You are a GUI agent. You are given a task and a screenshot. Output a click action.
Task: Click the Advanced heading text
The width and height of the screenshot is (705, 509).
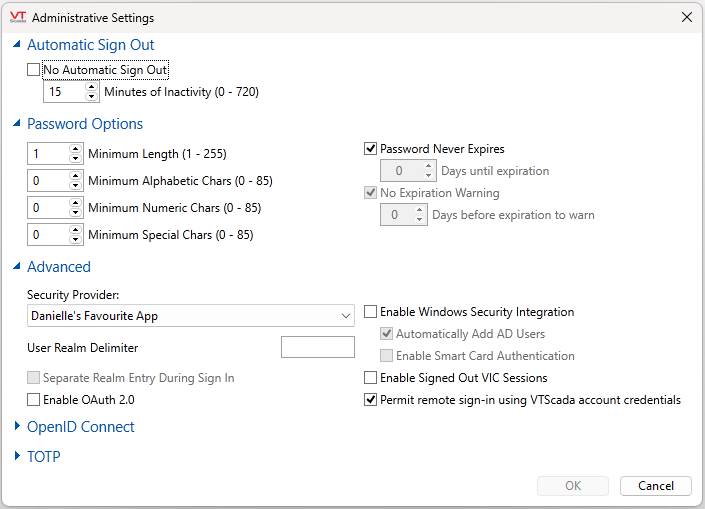(x=59, y=267)
